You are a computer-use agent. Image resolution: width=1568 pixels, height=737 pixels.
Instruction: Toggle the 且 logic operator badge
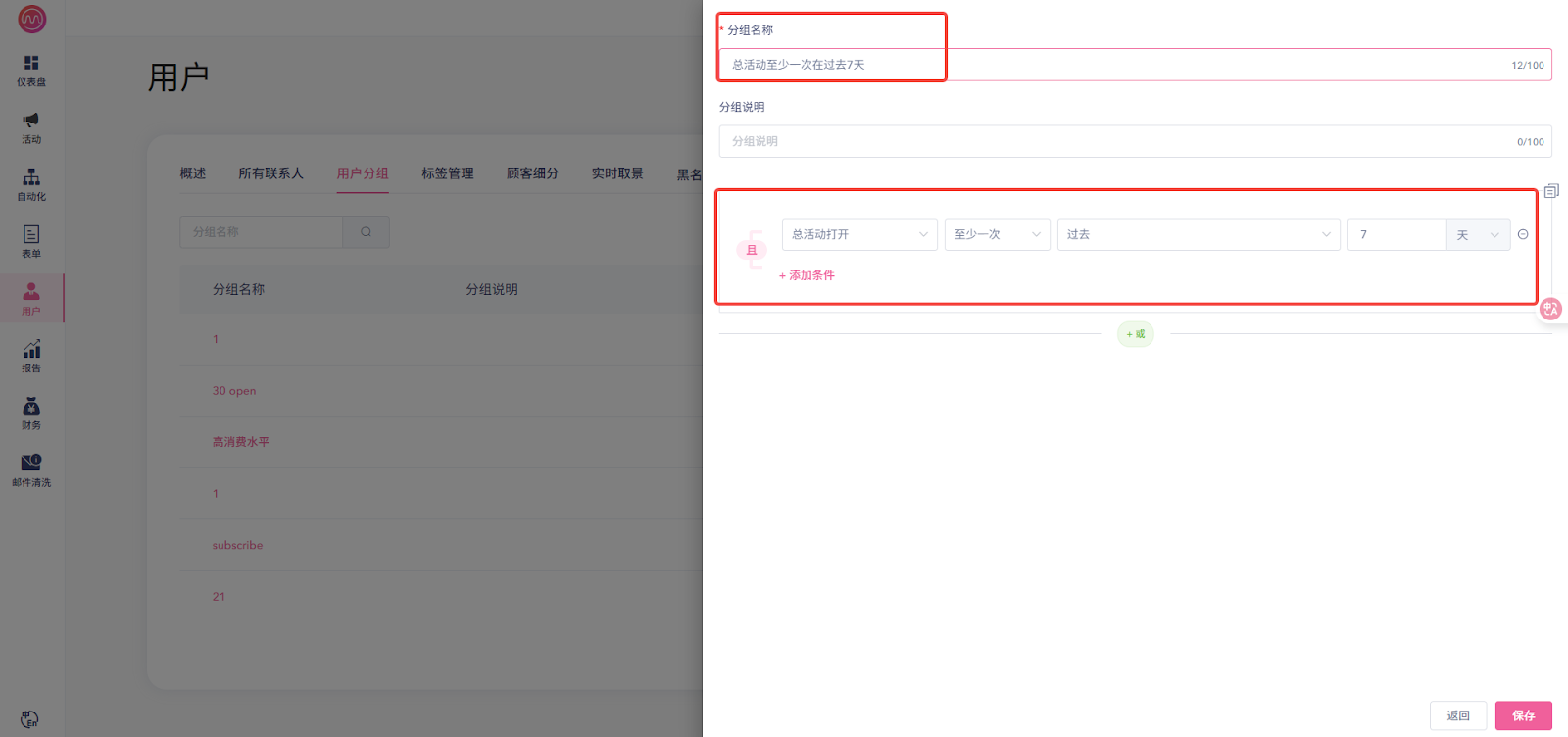click(752, 250)
